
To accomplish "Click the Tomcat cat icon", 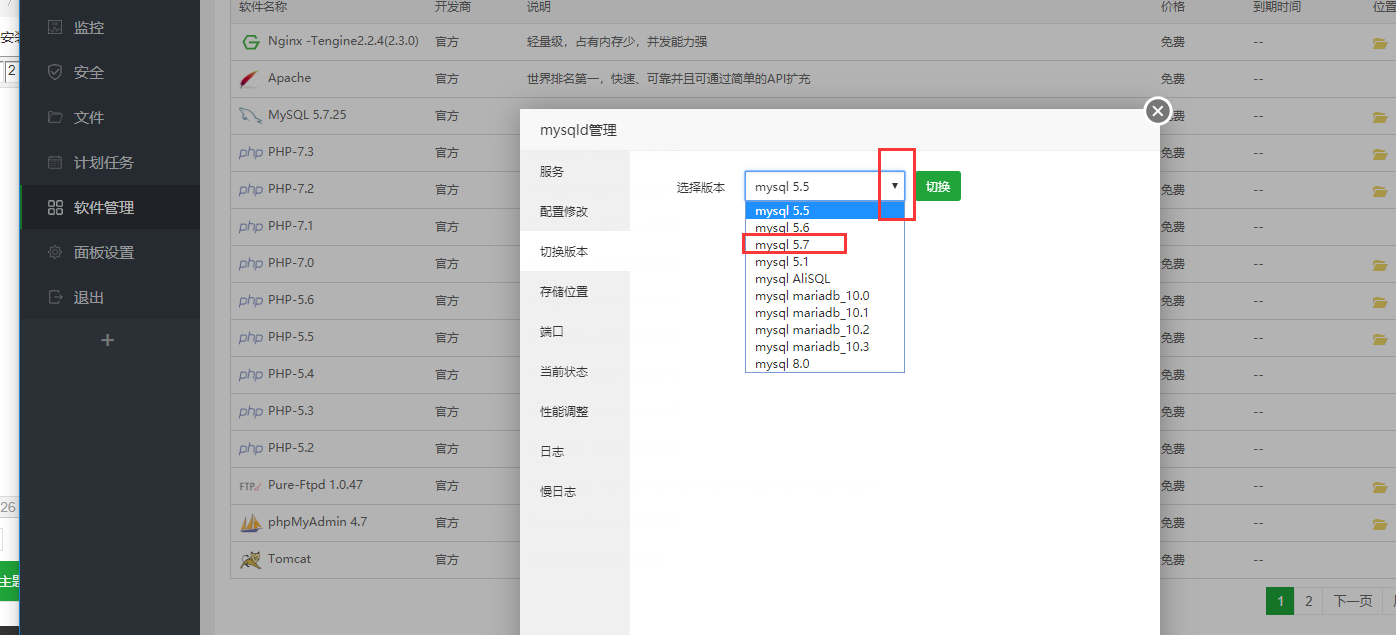I will [250, 560].
